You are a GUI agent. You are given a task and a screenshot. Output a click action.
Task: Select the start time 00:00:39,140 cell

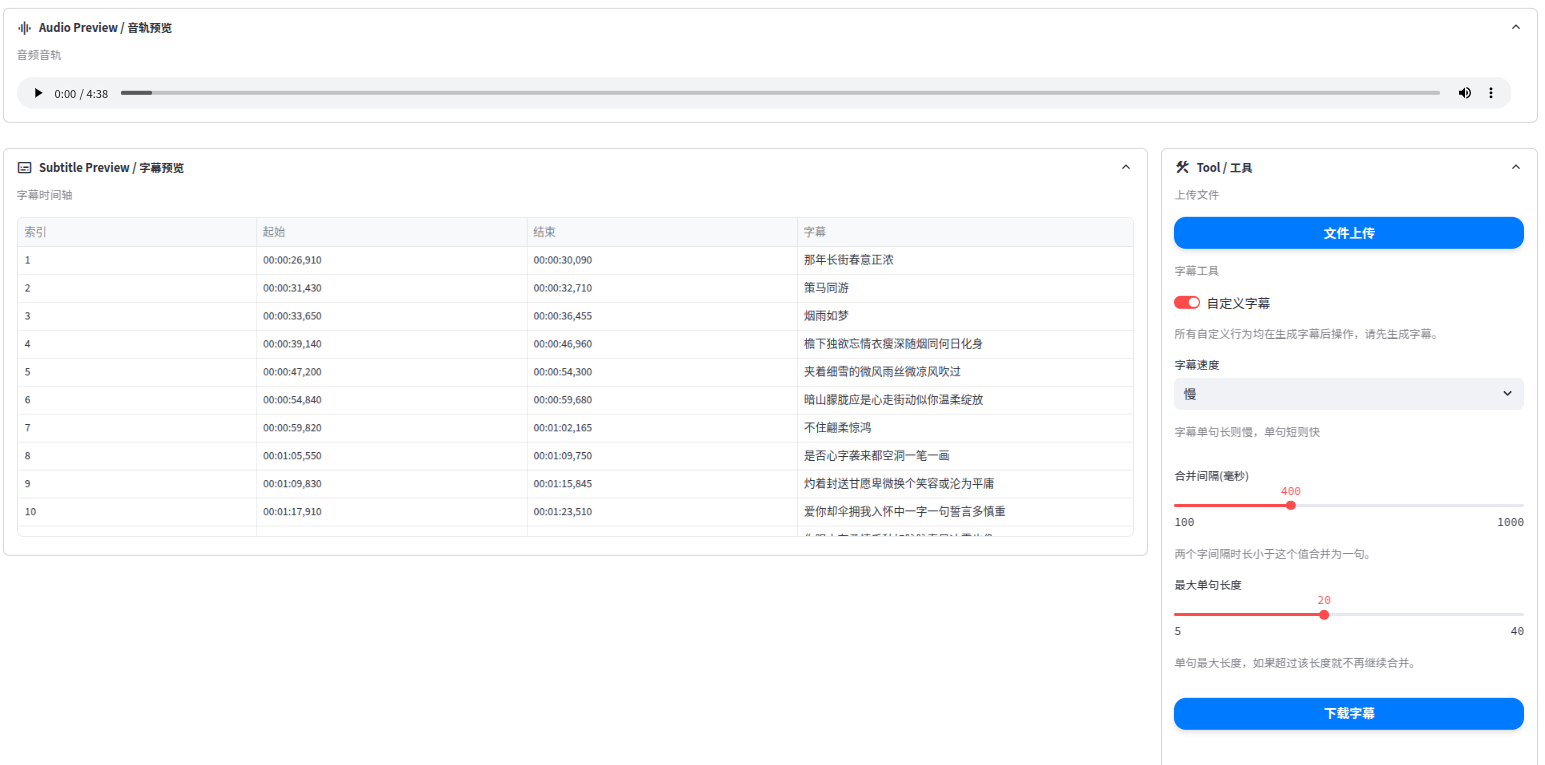point(292,344)
